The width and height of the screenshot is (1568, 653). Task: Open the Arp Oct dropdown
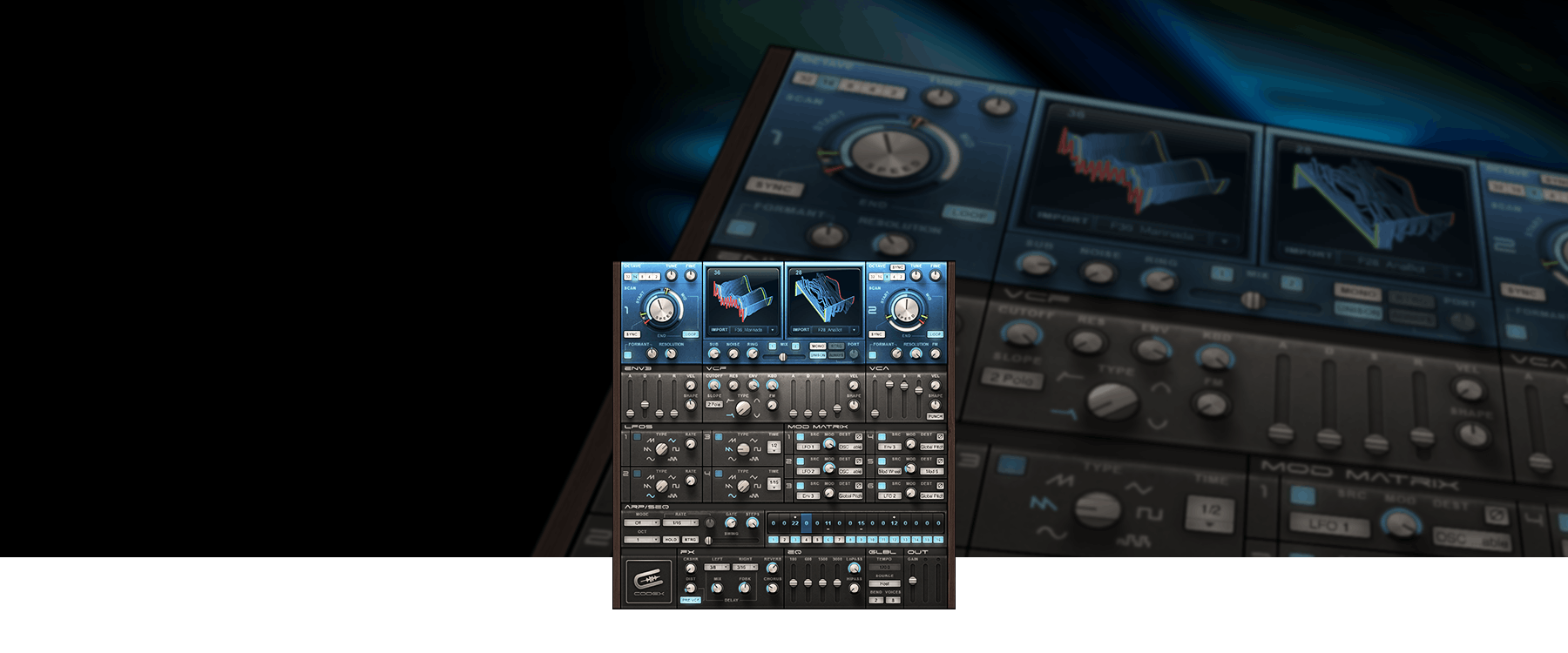tap(642, 540)
